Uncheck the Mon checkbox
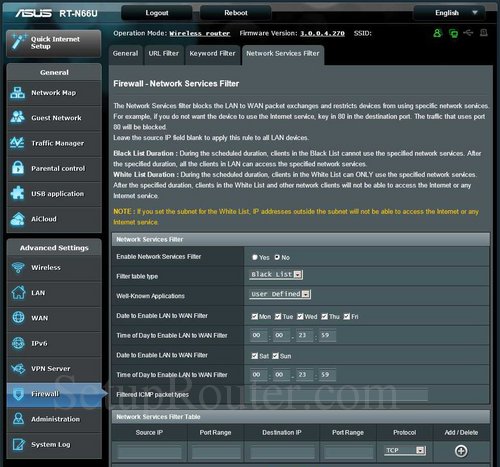Image resolution: width=500 pixels, height=467 pixels. pos(255,316)
